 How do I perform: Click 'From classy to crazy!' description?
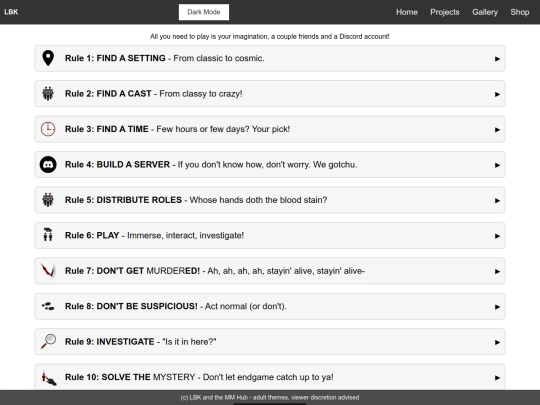[x=201, y=94]
